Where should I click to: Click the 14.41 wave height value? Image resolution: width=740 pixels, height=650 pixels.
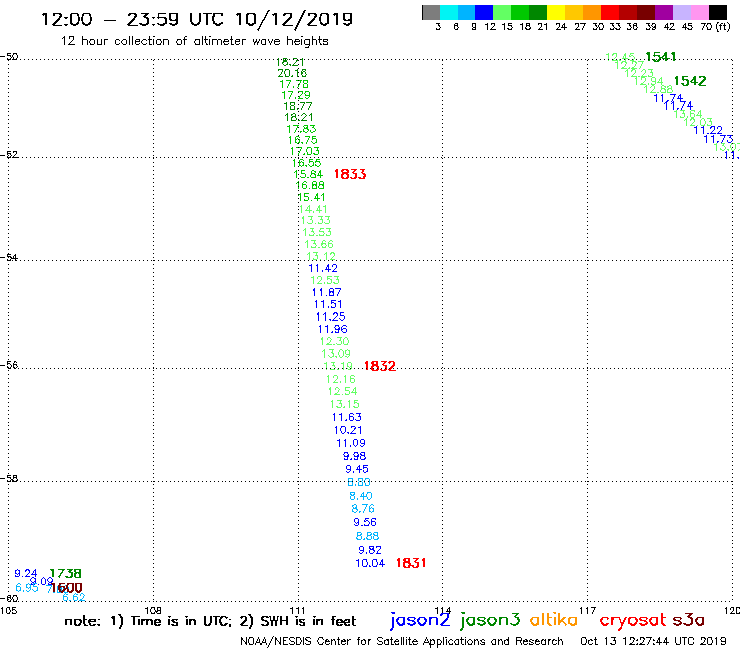click(313, 209)
